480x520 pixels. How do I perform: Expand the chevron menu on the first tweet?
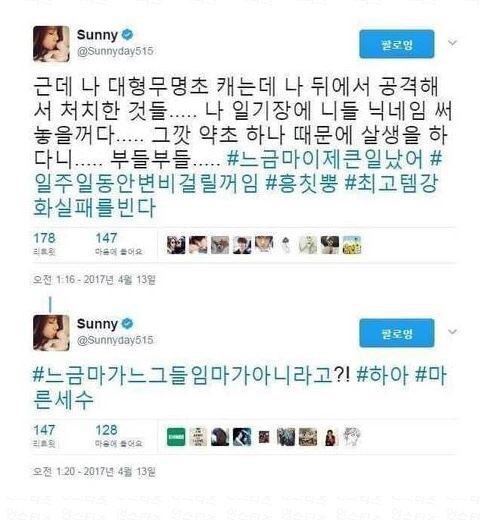point(452,43)
